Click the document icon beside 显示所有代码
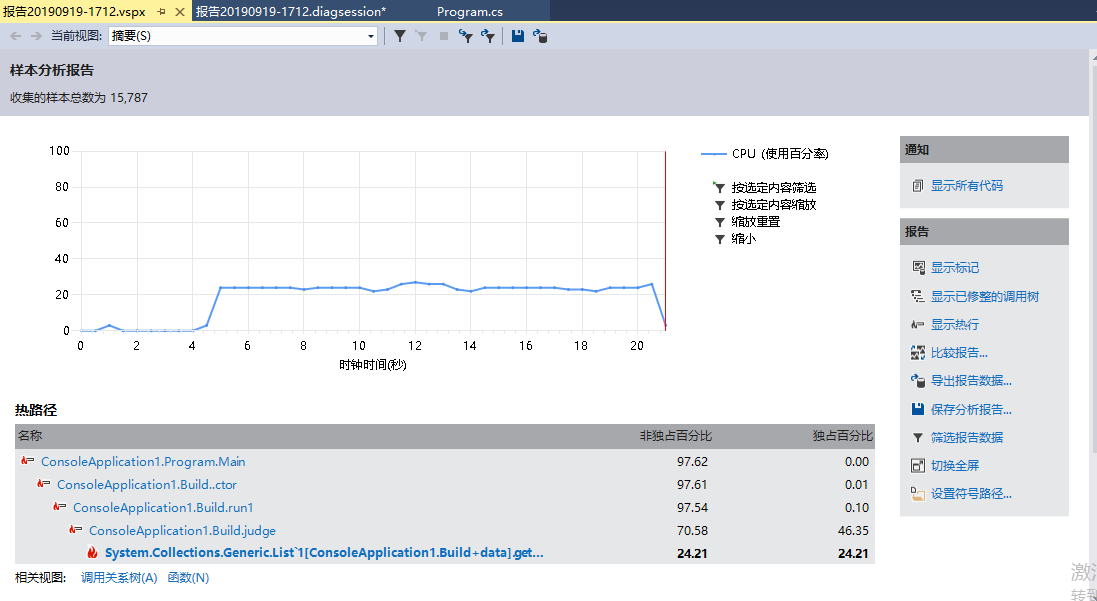The image size is (1097, 601). tap(918, 185)
